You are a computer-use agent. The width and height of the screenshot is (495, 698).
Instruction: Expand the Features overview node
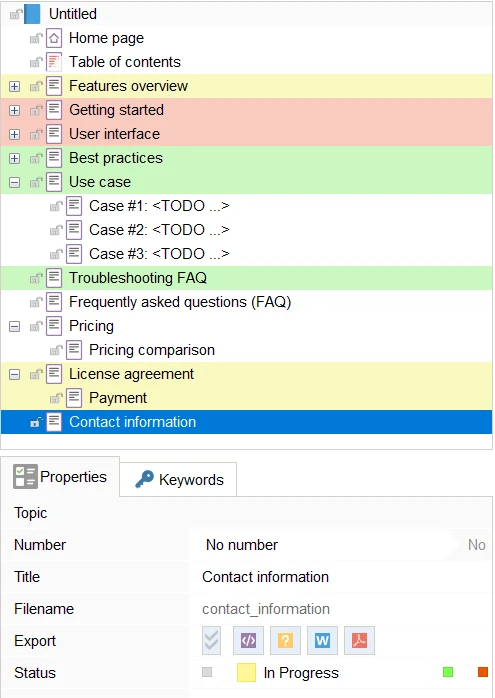pyautogui.click(x=15, y=86)
